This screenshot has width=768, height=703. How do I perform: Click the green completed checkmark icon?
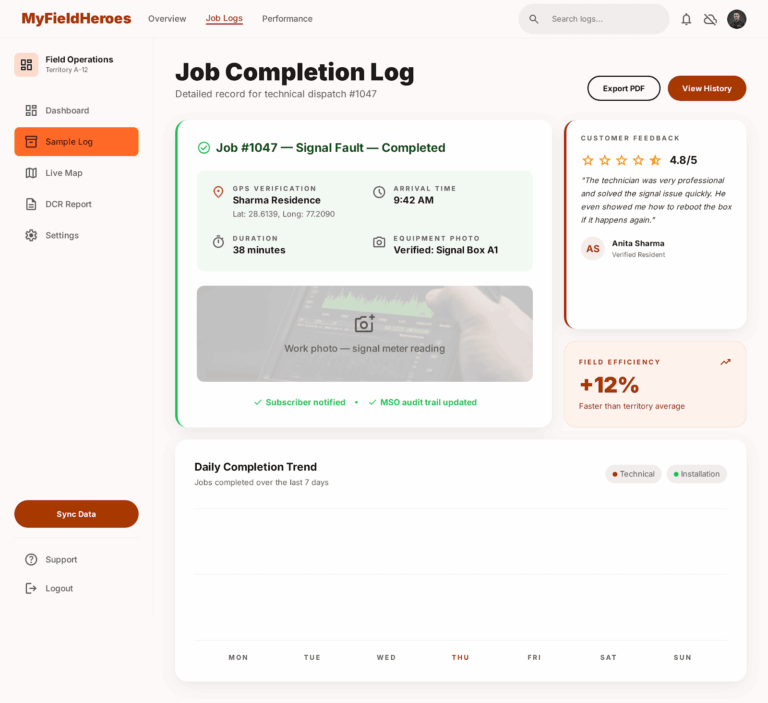[204, 147]
